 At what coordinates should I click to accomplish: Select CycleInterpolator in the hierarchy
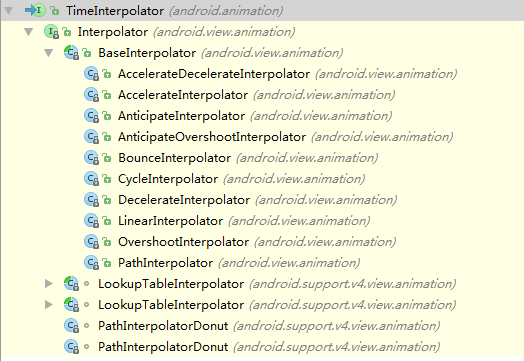click(168, 179)
